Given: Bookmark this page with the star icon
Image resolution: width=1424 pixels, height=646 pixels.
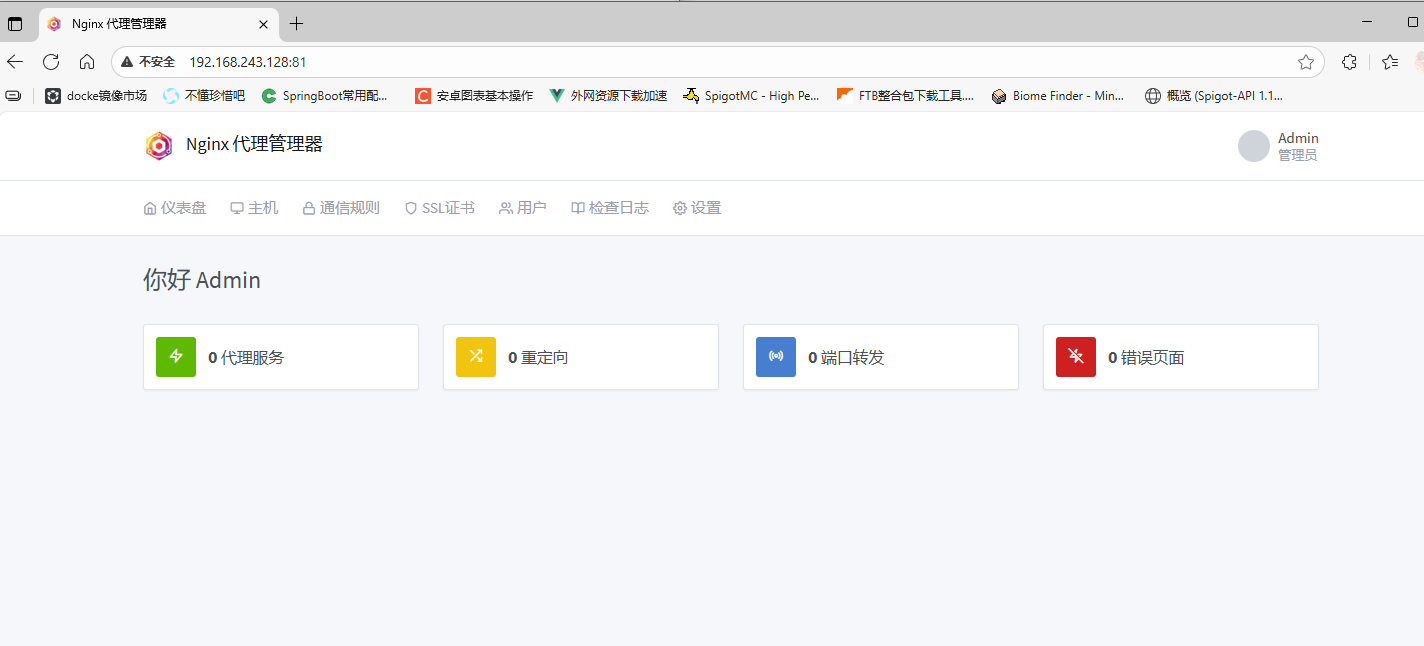Looking at the screenshot, I should tap(1305, 62).
